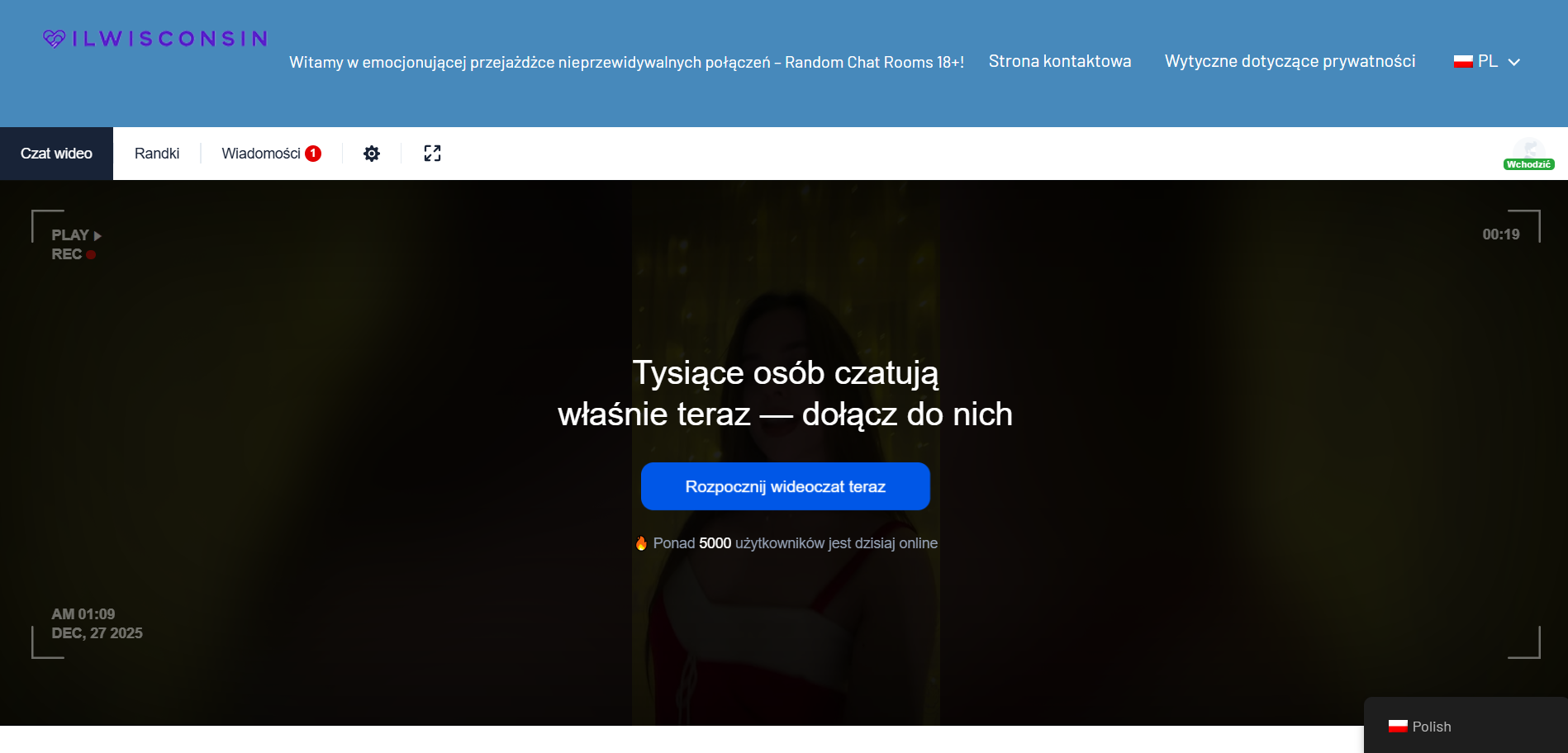
Task: Click the Polish flag in the header
Action: pos(1463,61)
